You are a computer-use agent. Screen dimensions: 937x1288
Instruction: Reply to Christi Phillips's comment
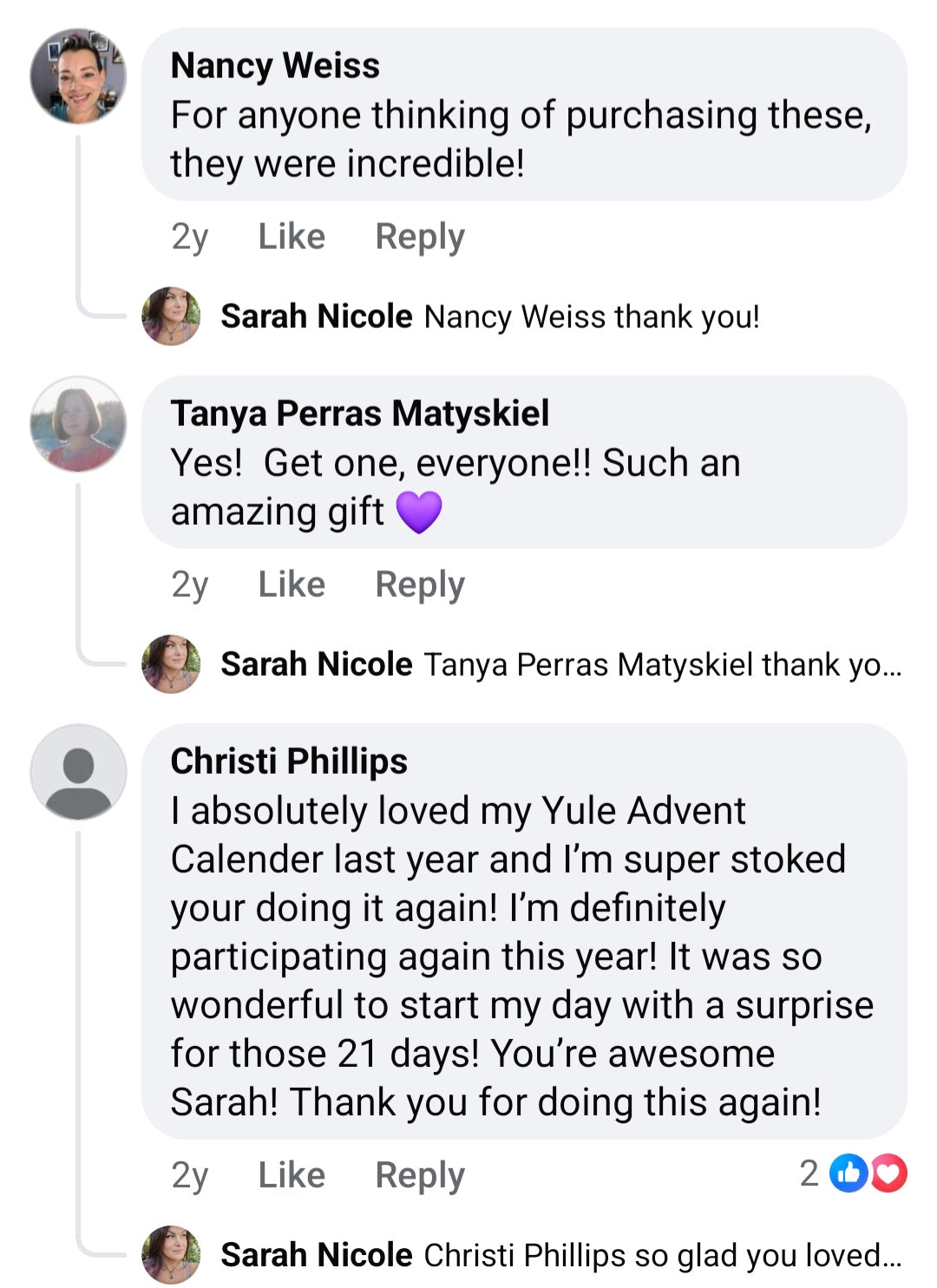click(420, 1175)
